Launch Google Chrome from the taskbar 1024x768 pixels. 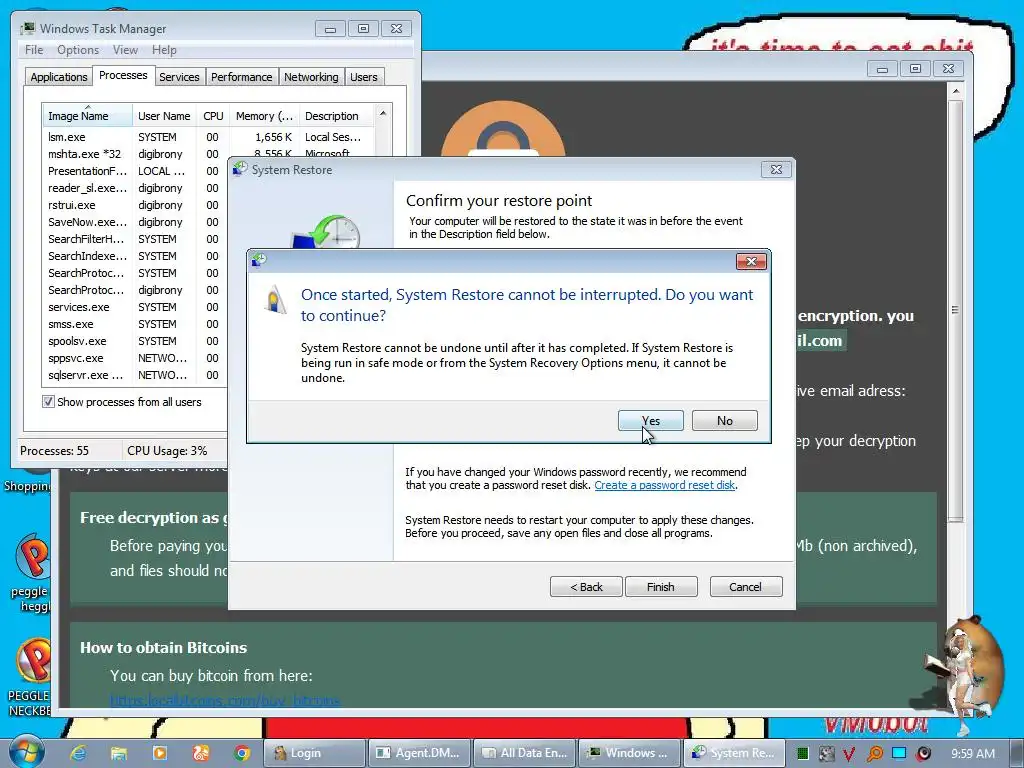(242, 753)
